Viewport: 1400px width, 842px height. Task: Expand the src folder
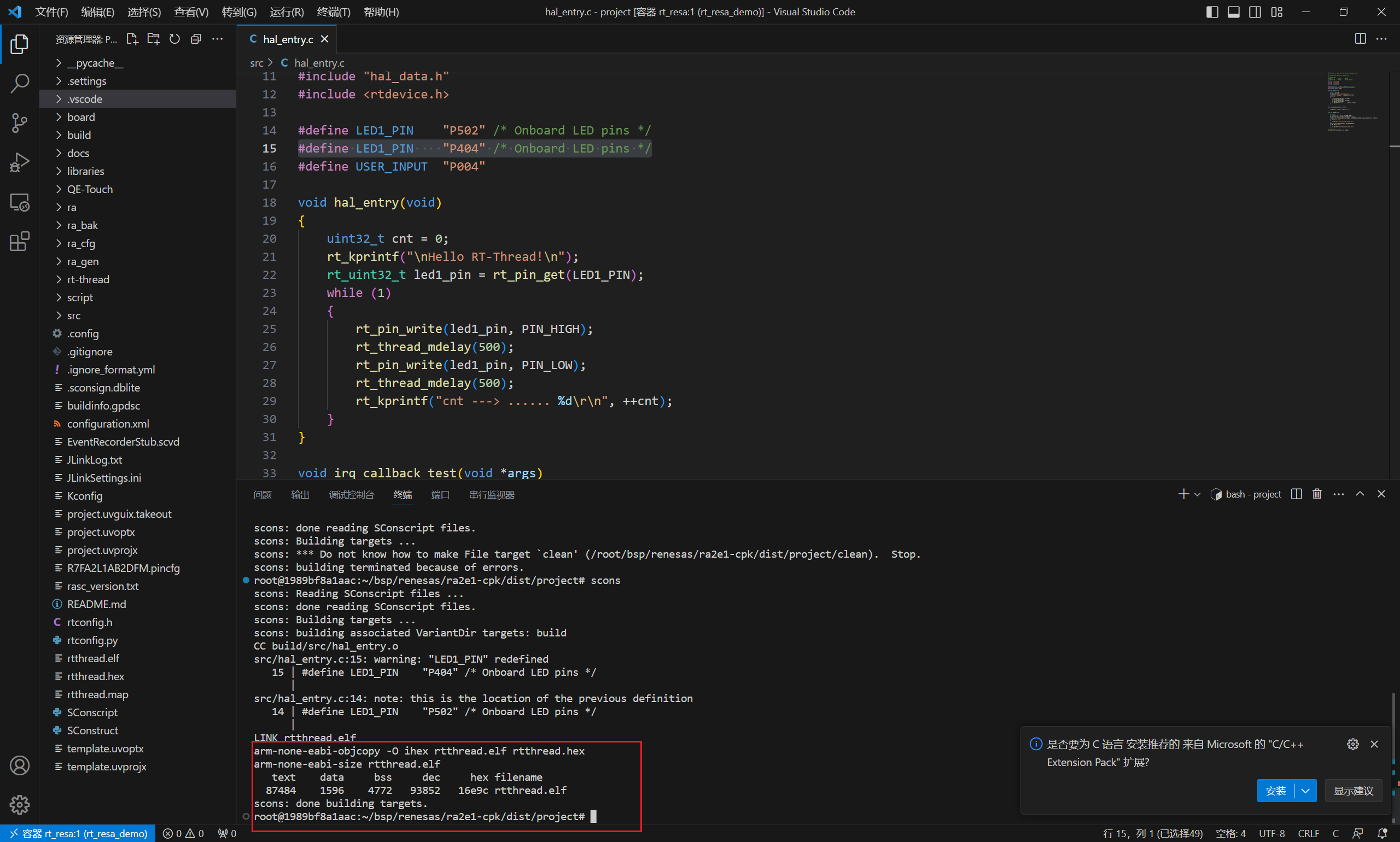(x=138, y=315)
